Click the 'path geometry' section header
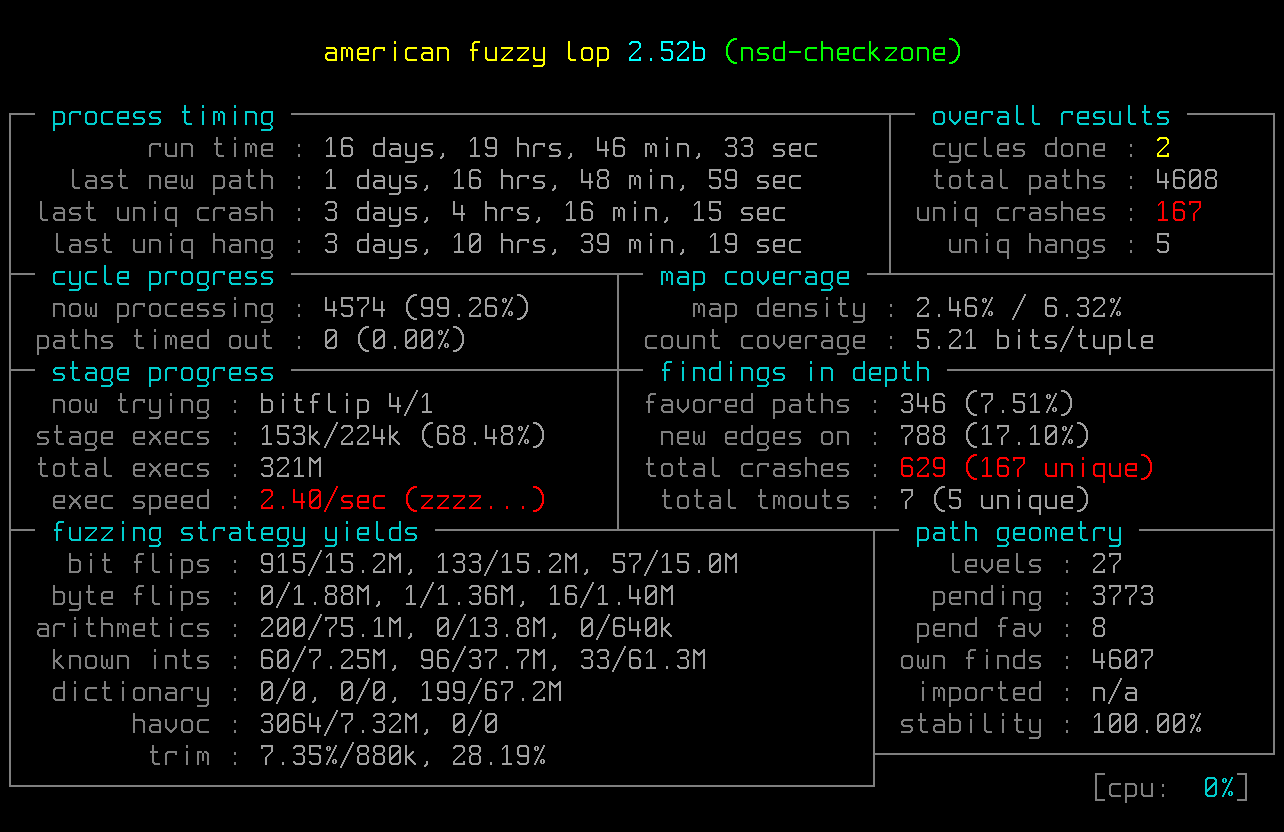 (x=1019, y=533)
